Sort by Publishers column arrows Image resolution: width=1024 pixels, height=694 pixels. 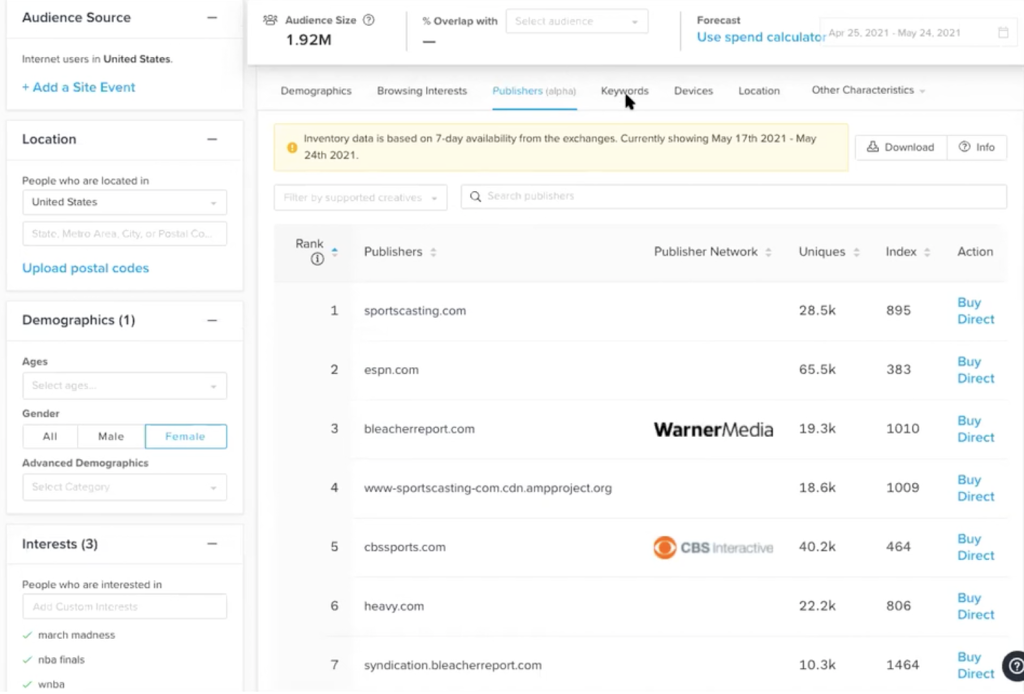[434, 252]
